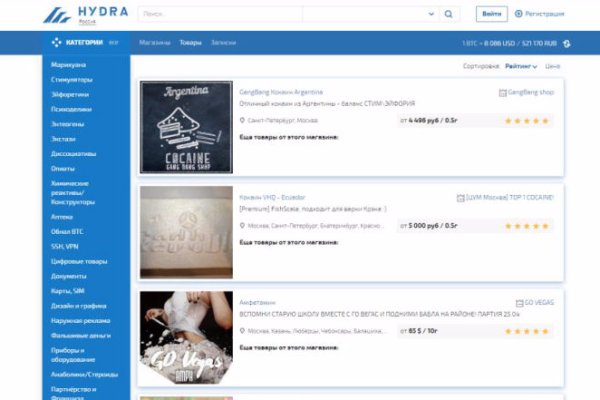Viewport: 600px width, 400px height.
Task: Expand the Рейтинг sorting dropdown
Action: [521, 66]
